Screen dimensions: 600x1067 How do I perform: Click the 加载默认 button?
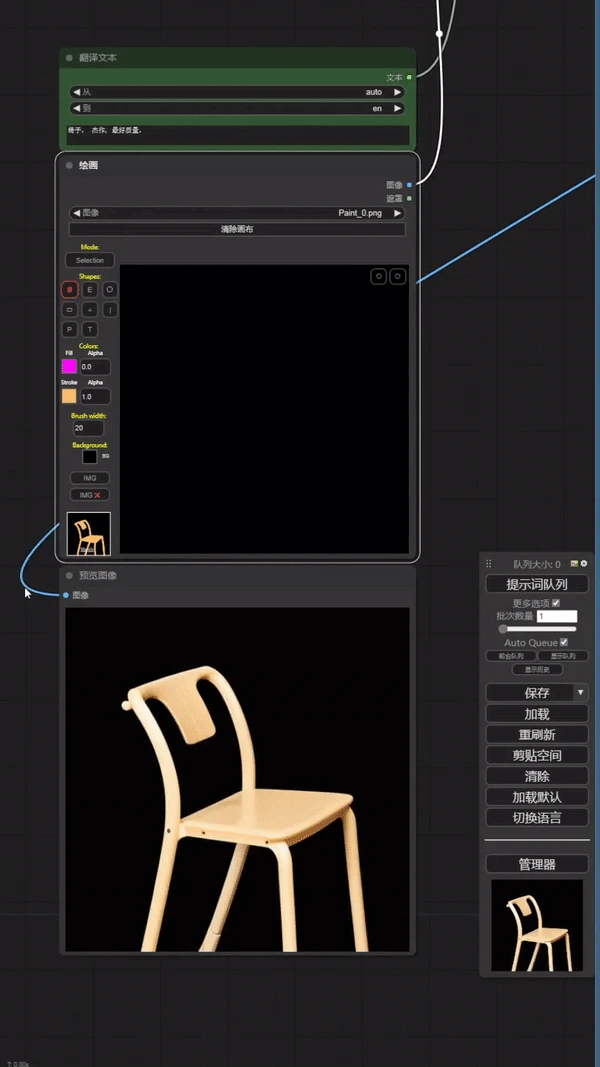[x=537, y=797]
